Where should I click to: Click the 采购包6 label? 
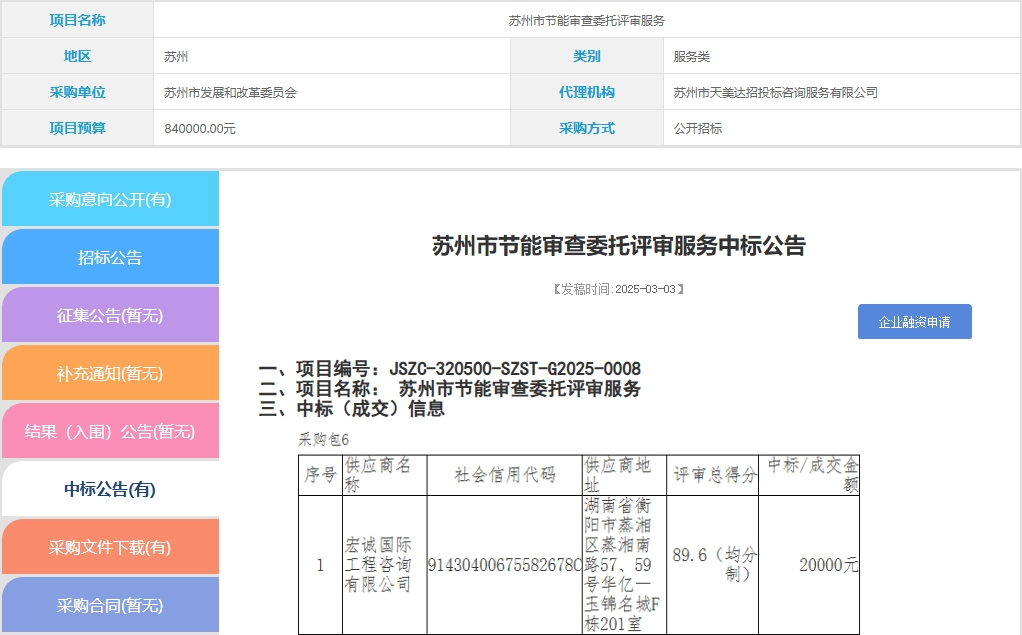324,439
